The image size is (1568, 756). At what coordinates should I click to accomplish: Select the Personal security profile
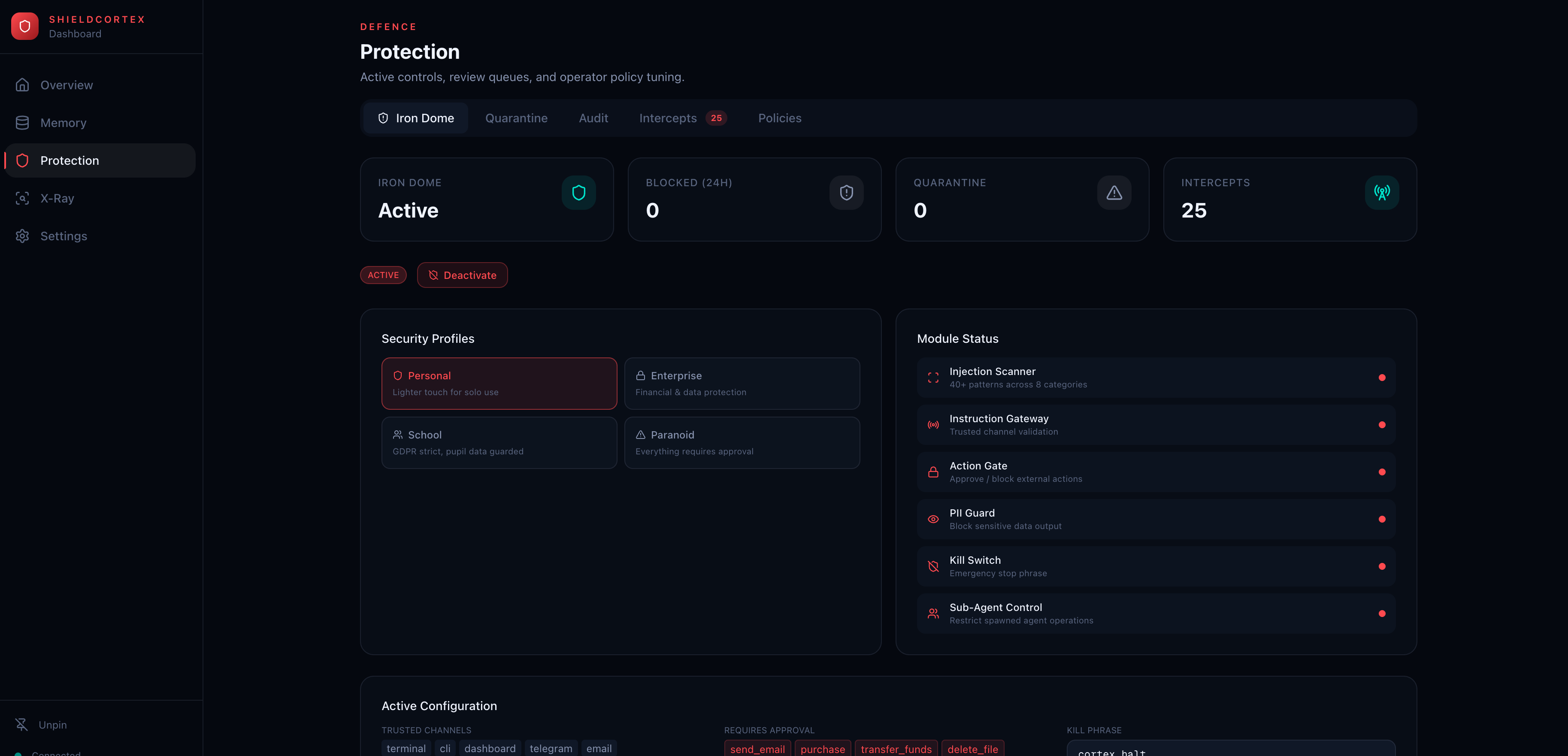tap(499, 384)
